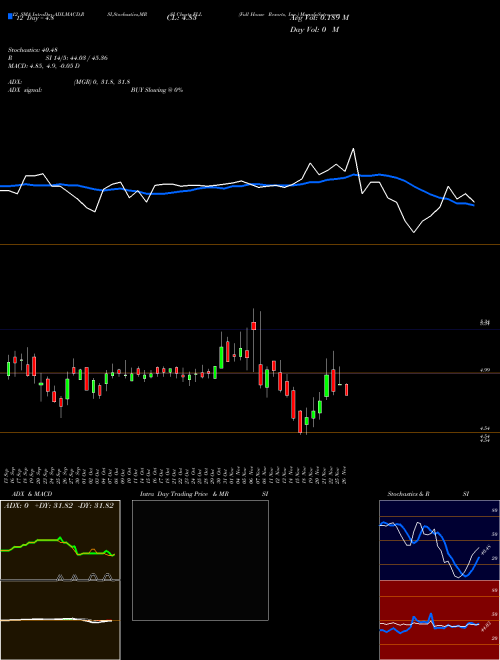Click the first date label on the x-axis
The height and width of the screenshot is (660, 500).
click(x=8, y=475)
